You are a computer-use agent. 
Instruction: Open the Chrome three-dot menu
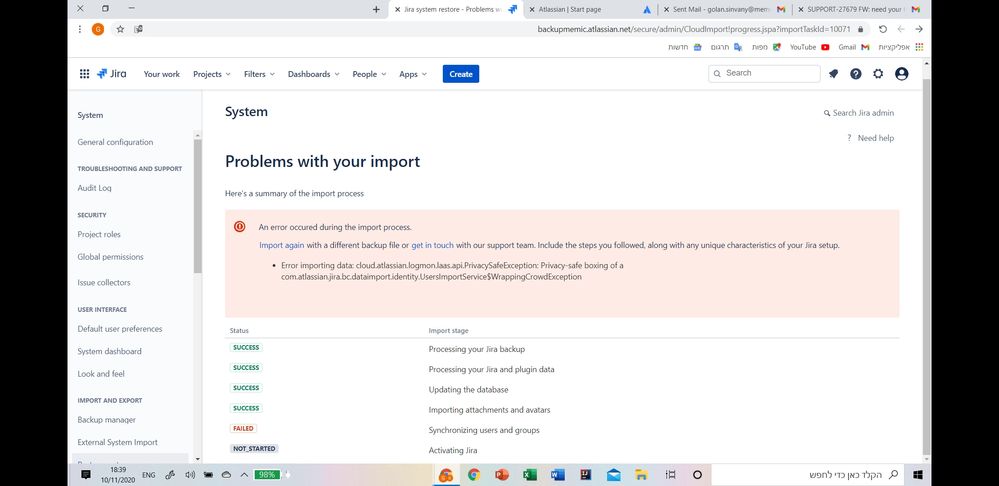pyautogui.click(x=80, y=29)
